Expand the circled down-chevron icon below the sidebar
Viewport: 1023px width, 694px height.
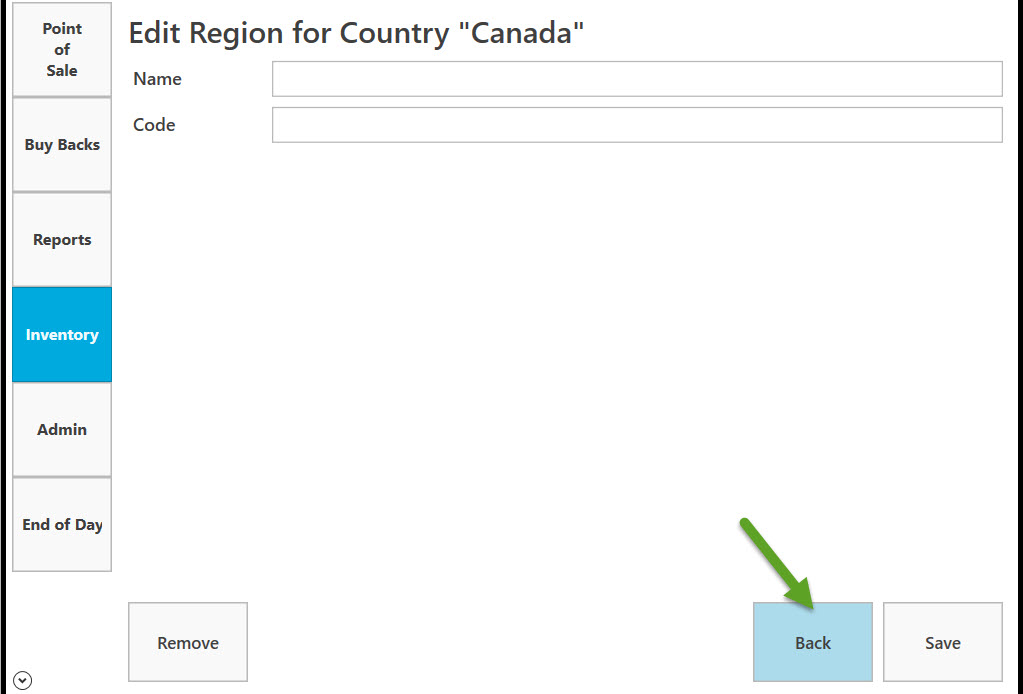click(x=22, y=680)
